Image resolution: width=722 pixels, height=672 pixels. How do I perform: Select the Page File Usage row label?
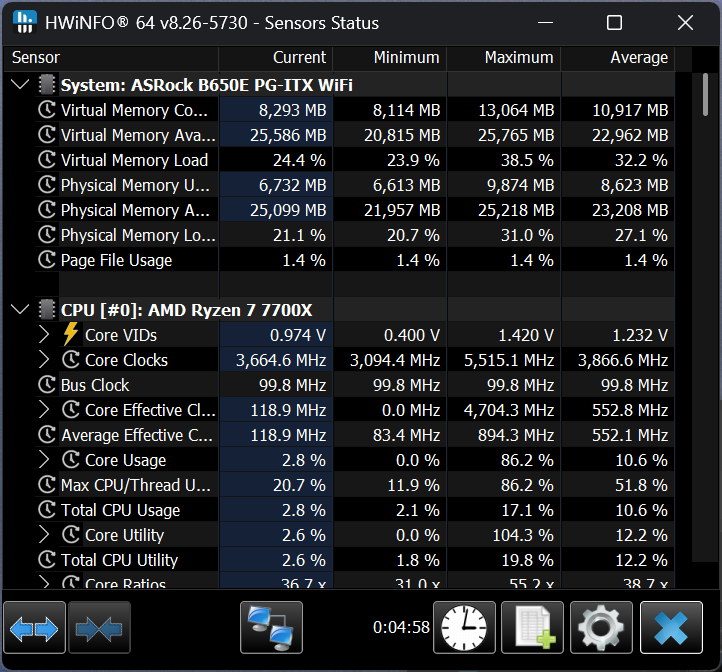click(x=116, y=260)
